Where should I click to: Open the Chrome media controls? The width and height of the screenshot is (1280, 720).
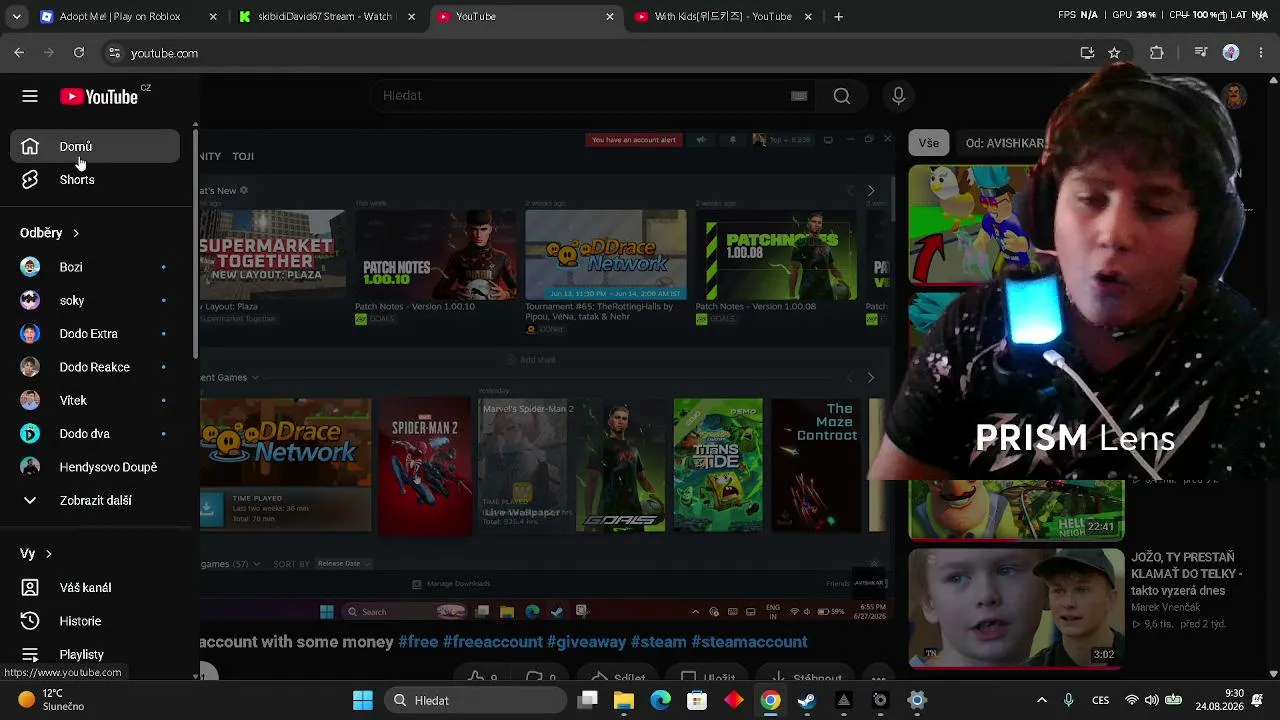pos(1201,53)
